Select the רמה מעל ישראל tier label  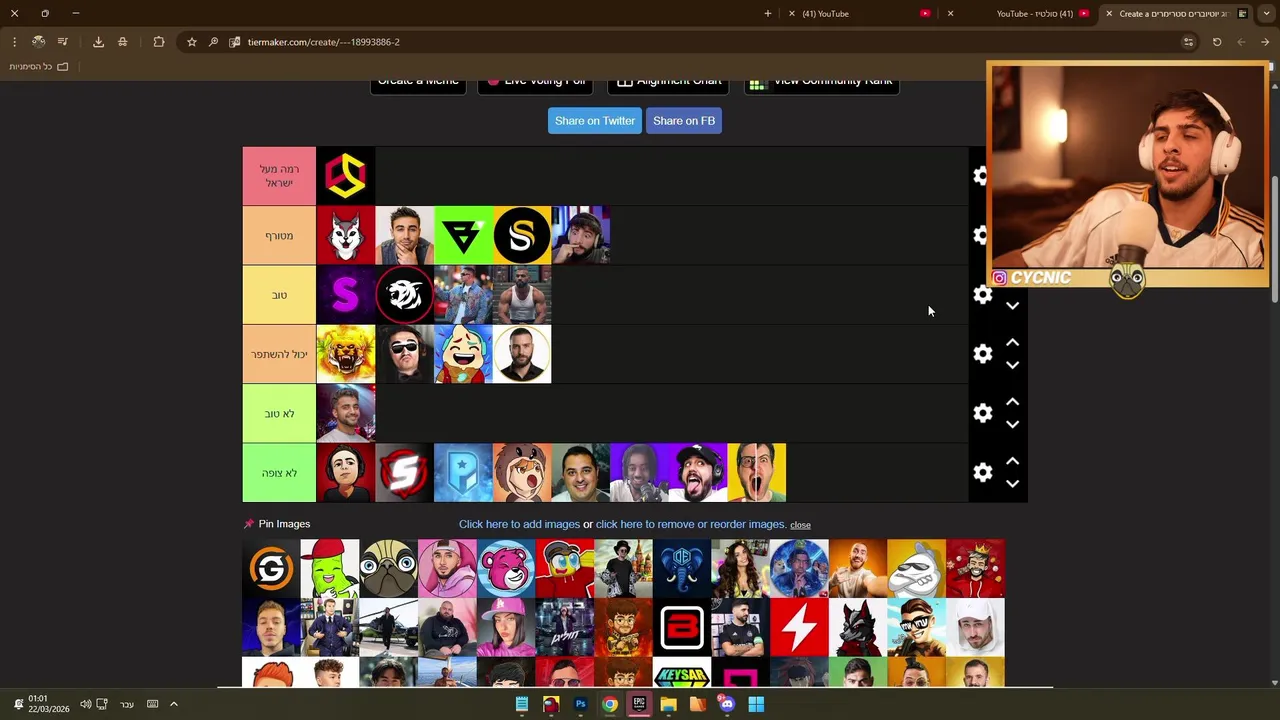point(279,176)
